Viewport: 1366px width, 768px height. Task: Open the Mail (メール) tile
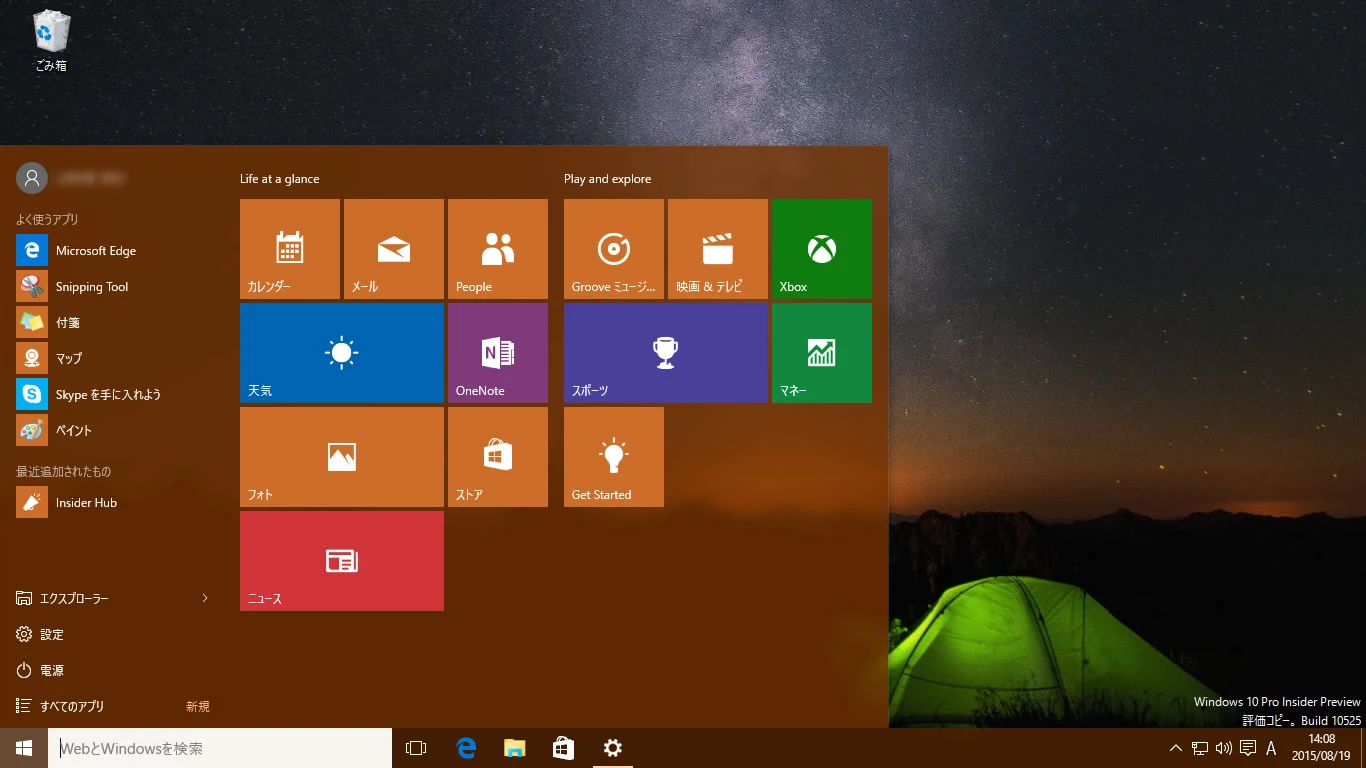pyautogui.click(x=394, y=249)
